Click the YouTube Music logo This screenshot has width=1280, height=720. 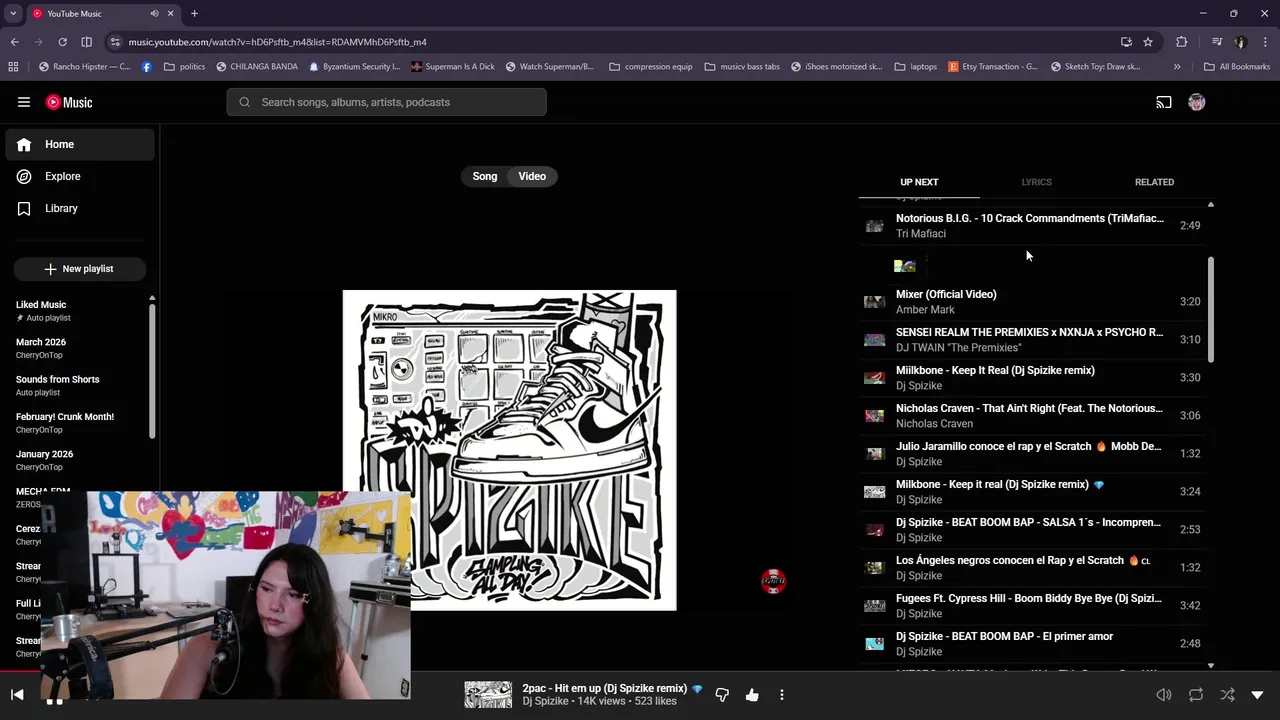tap(69, 102)
